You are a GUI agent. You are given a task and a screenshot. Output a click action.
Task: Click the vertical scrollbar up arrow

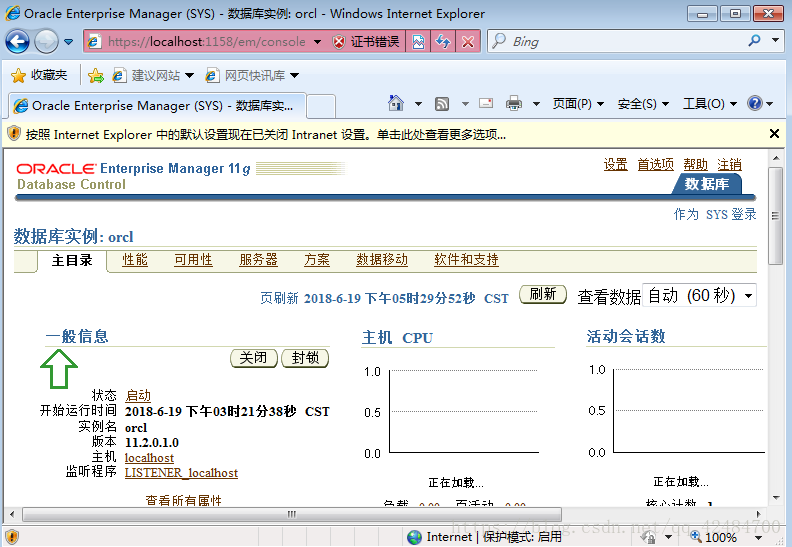point(776,159)
